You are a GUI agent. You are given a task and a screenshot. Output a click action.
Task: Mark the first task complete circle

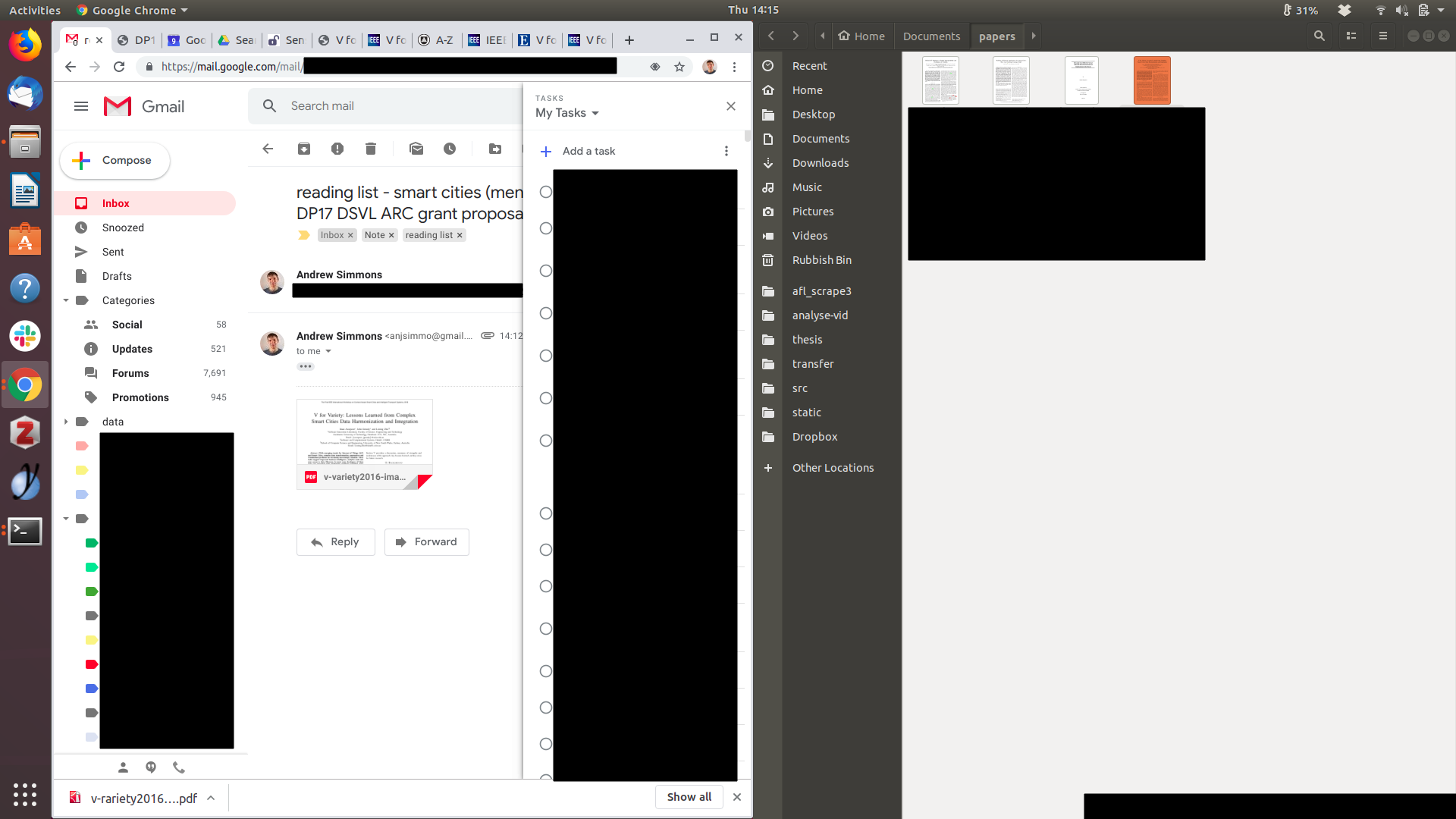click(x=545, y=192)
